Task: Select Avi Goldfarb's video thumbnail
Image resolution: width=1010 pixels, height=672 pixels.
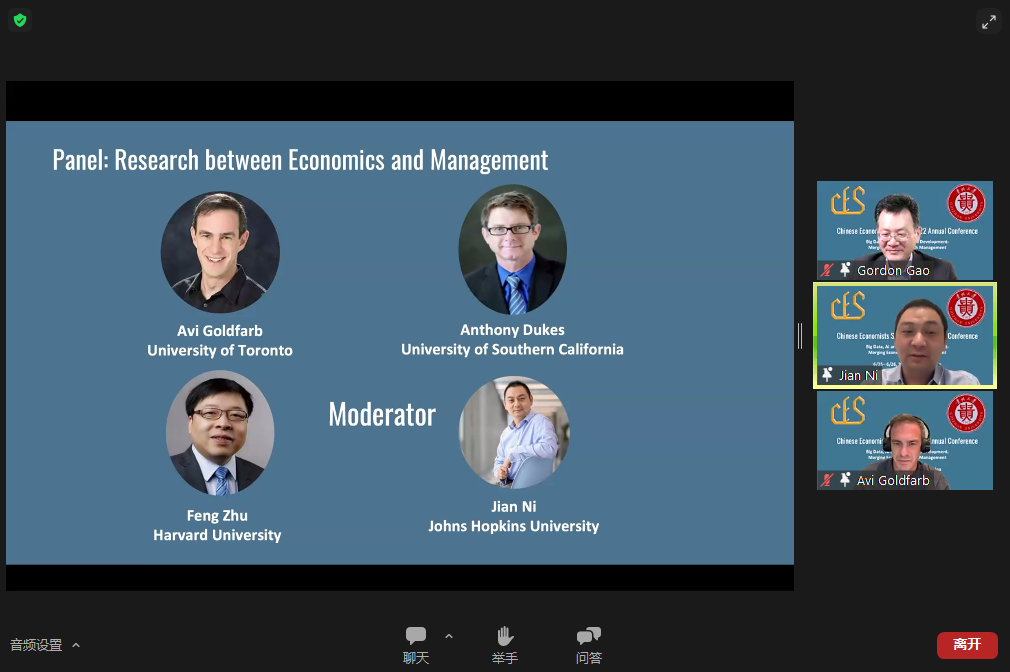Action: [904, 438]
